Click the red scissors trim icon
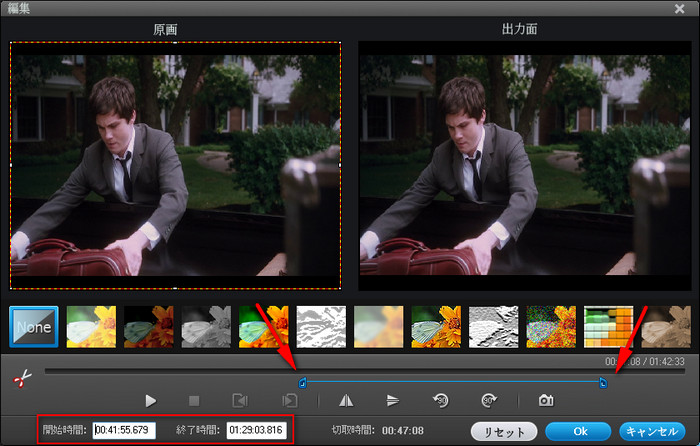Image resolution: width=700 pixels, height=446 pixels. click(x=22, y=378)
